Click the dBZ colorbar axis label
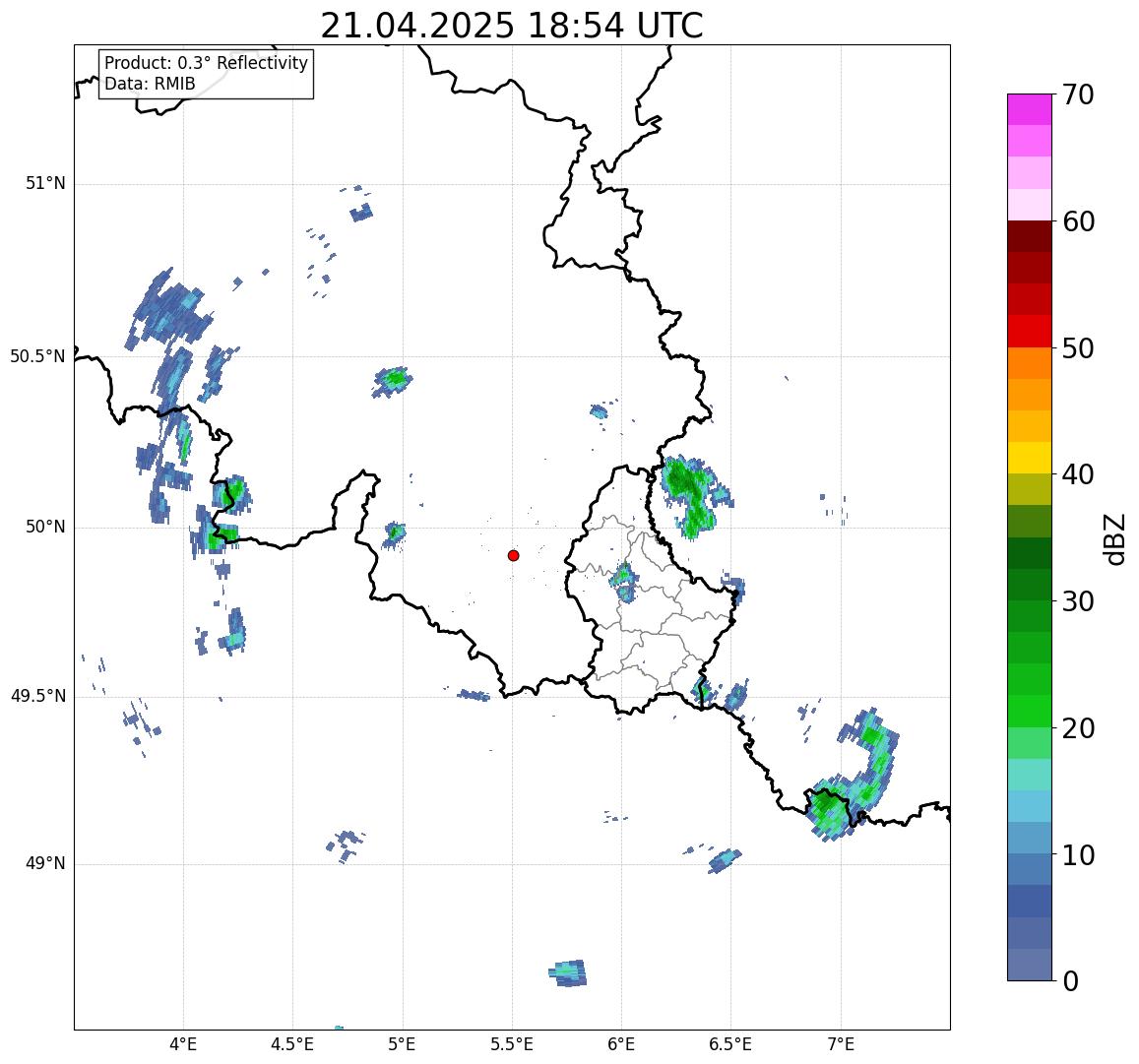This screenshot has width=1139, height=1064. [1113, 538]
